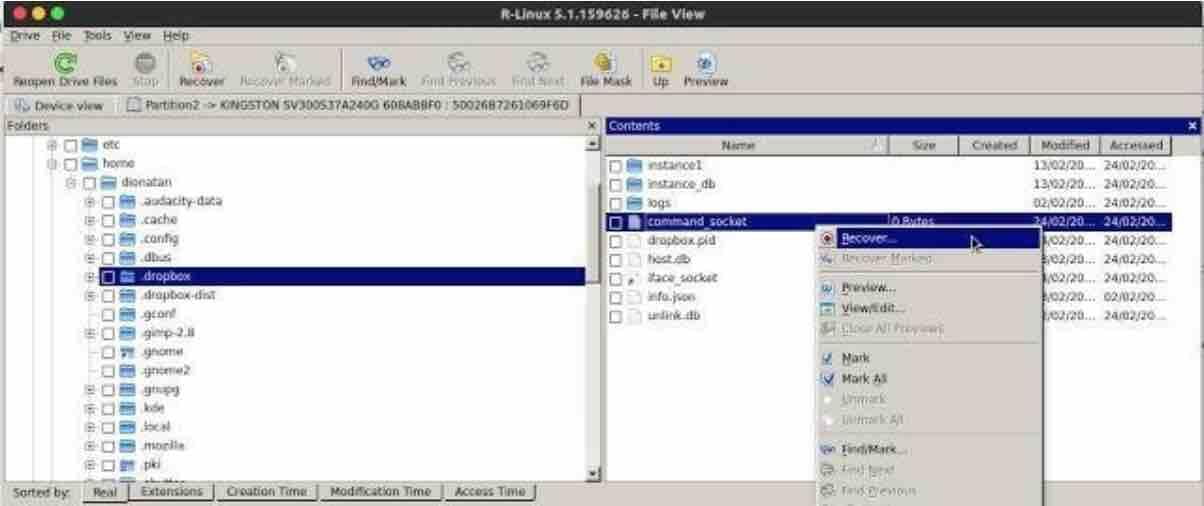Sort by Extensions tab
1204x506 pixels.
click(172, 492)
